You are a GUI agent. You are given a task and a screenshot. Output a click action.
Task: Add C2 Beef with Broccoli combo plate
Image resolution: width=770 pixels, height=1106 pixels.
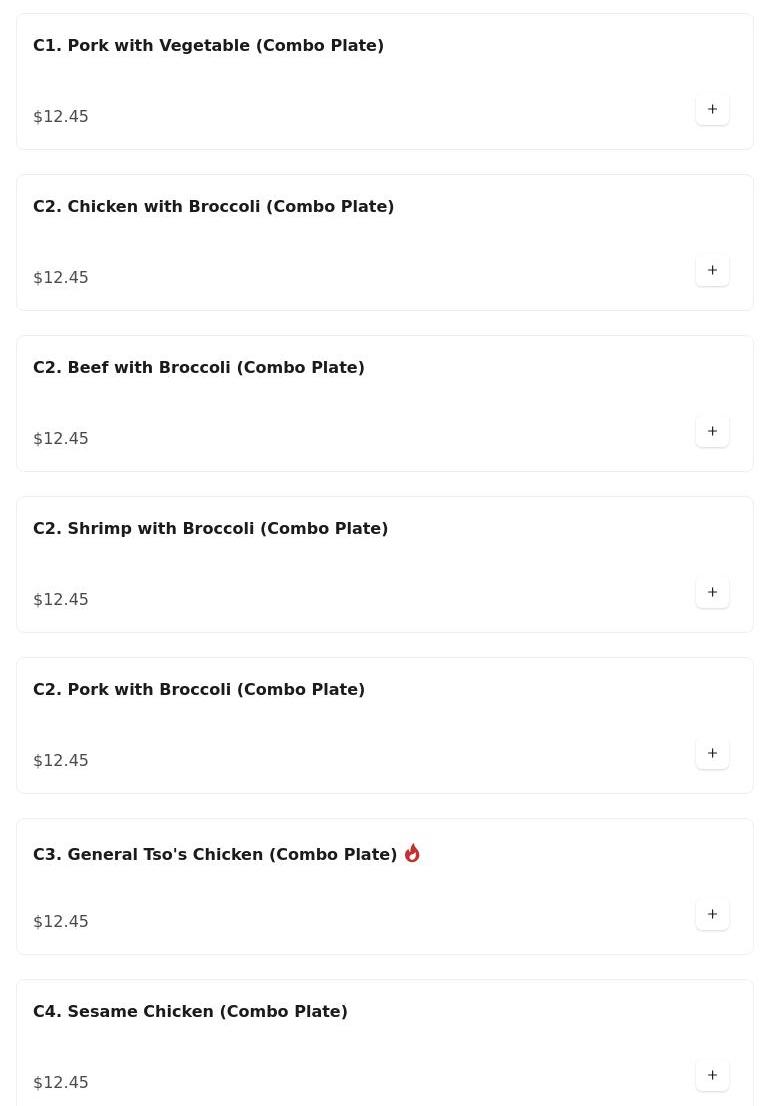coord(712,431)
